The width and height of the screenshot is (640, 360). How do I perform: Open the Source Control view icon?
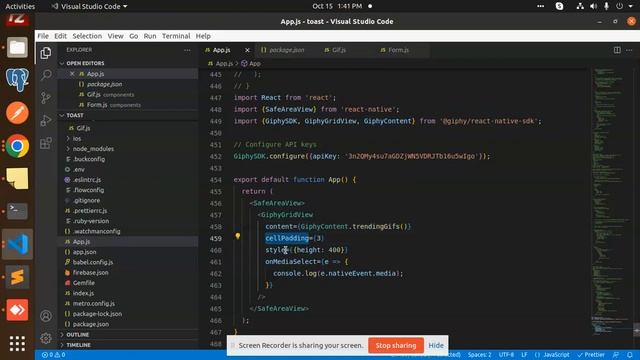(x=46, y=98)
